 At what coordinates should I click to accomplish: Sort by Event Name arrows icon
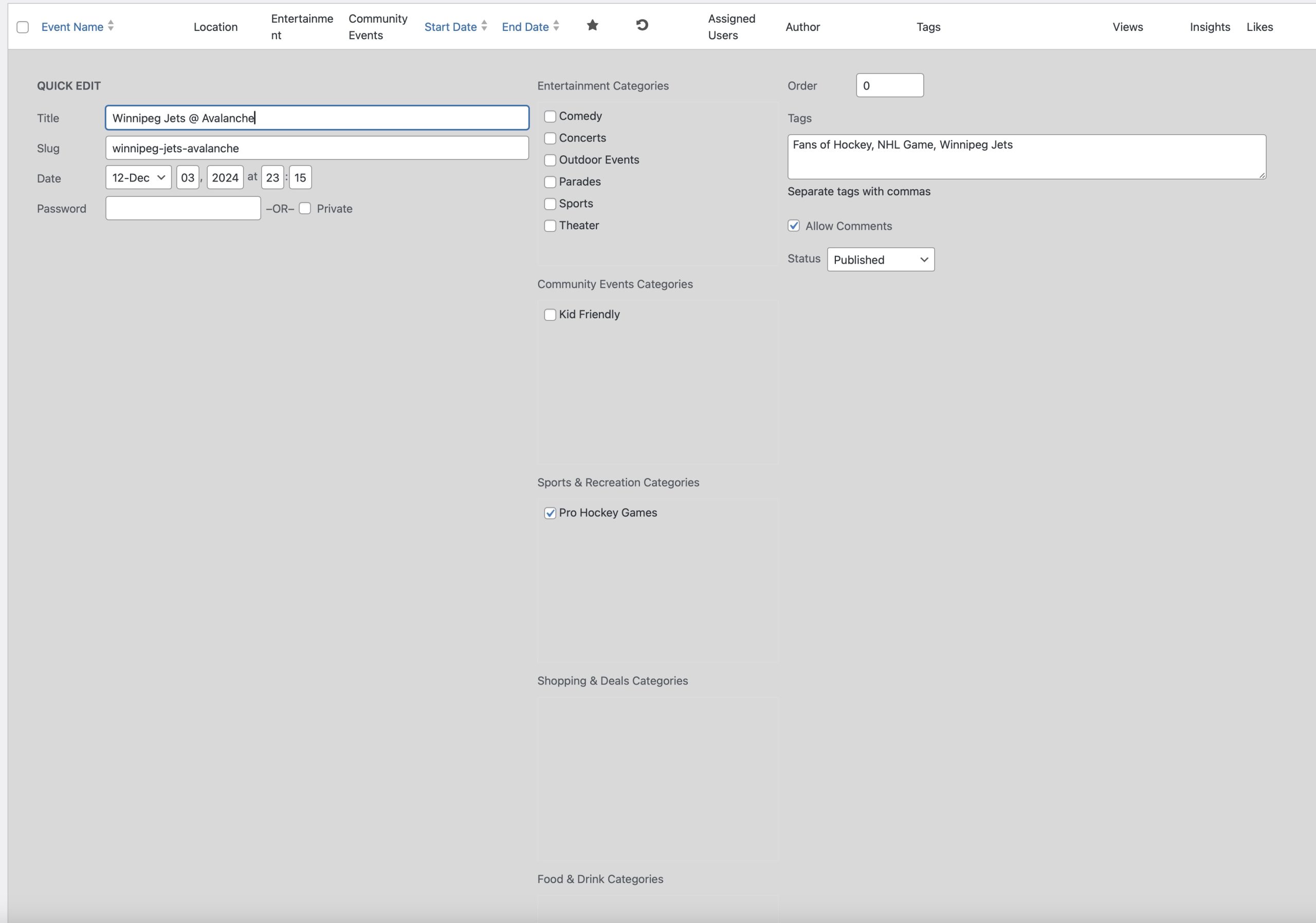point(111,26)
